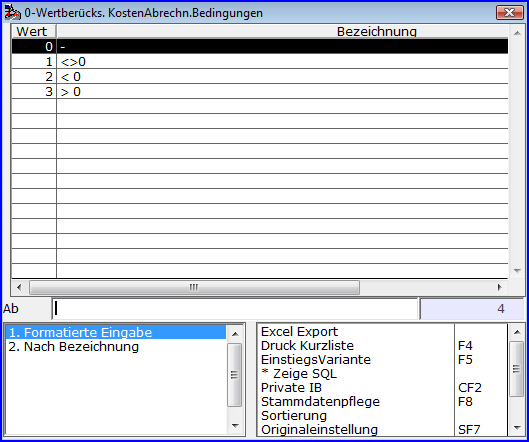Click the horizontal scrollbar thumb of the table

194,287
